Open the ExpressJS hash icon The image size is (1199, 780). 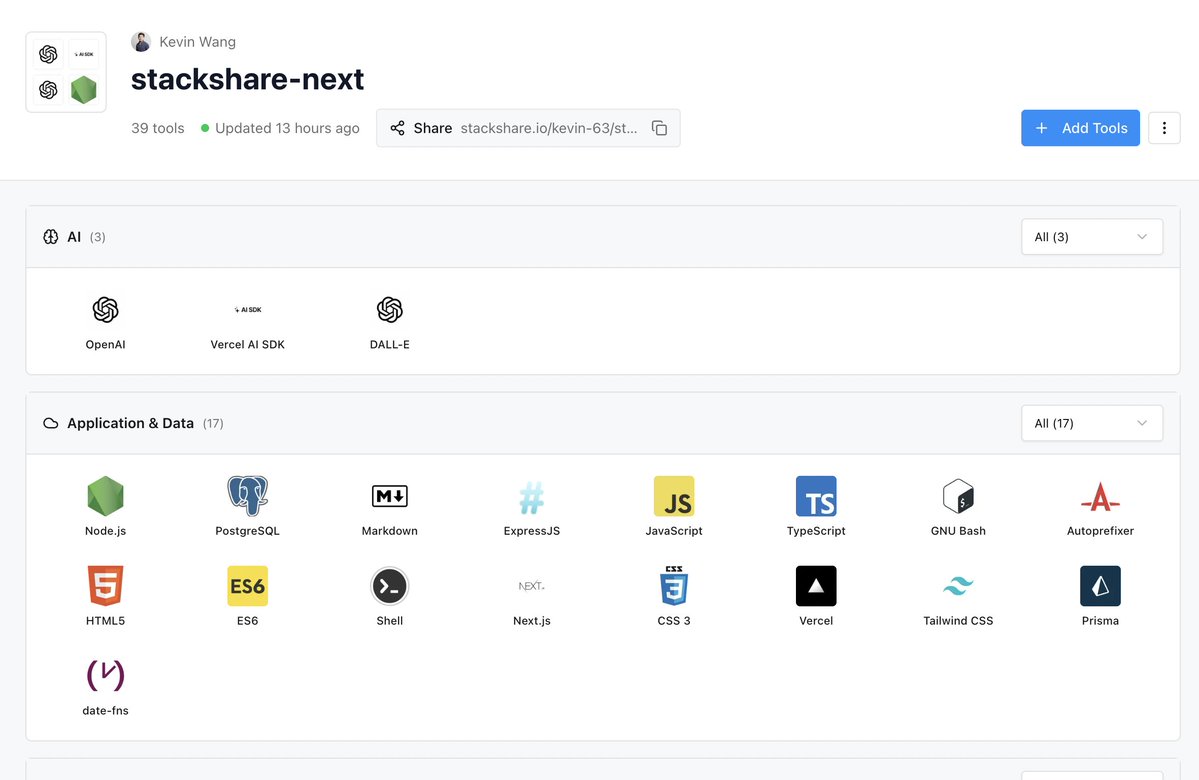pos(532,498)
